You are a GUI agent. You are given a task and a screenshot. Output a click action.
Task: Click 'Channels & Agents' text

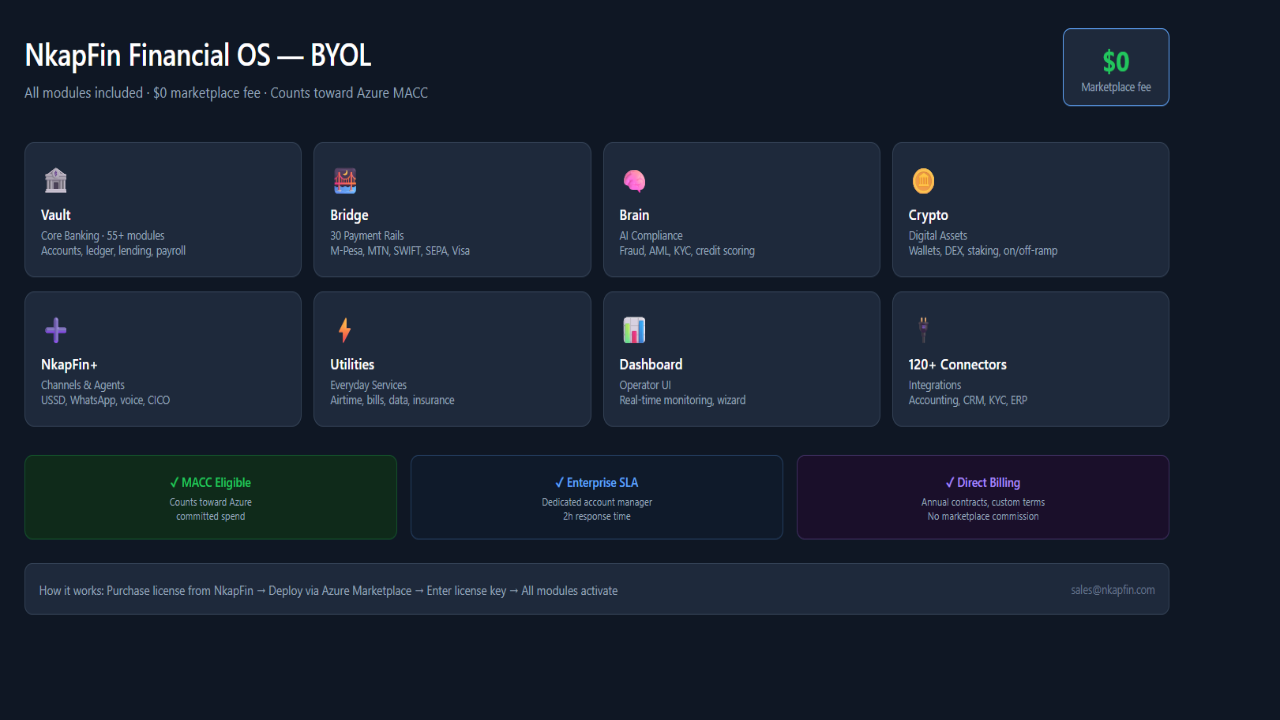point(83,385)
